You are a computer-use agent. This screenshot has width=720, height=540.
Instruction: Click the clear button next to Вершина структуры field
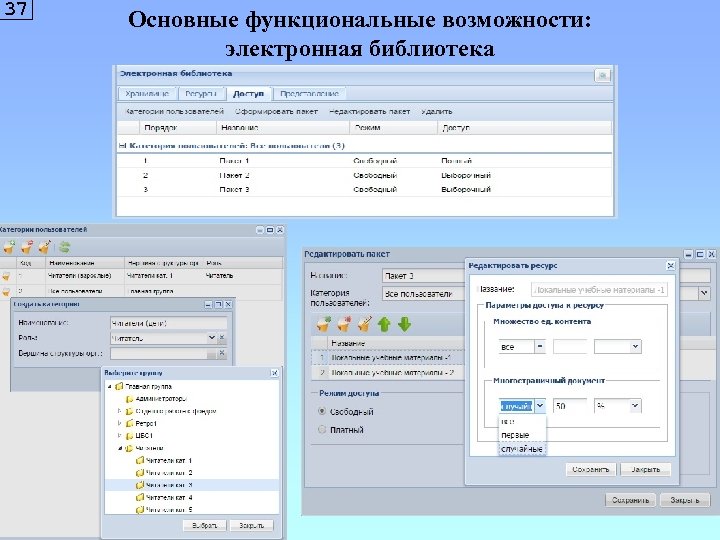pos(222,353)
